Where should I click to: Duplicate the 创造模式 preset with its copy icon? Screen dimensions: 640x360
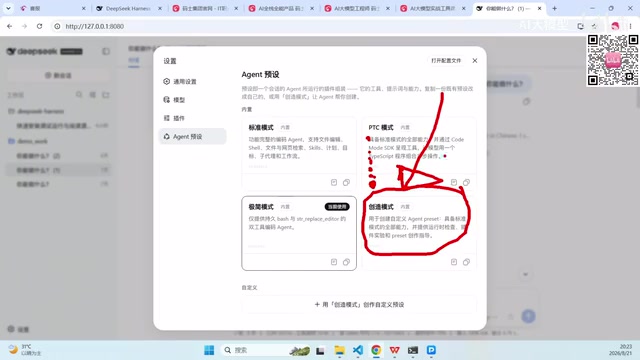[x=466, y=262]
